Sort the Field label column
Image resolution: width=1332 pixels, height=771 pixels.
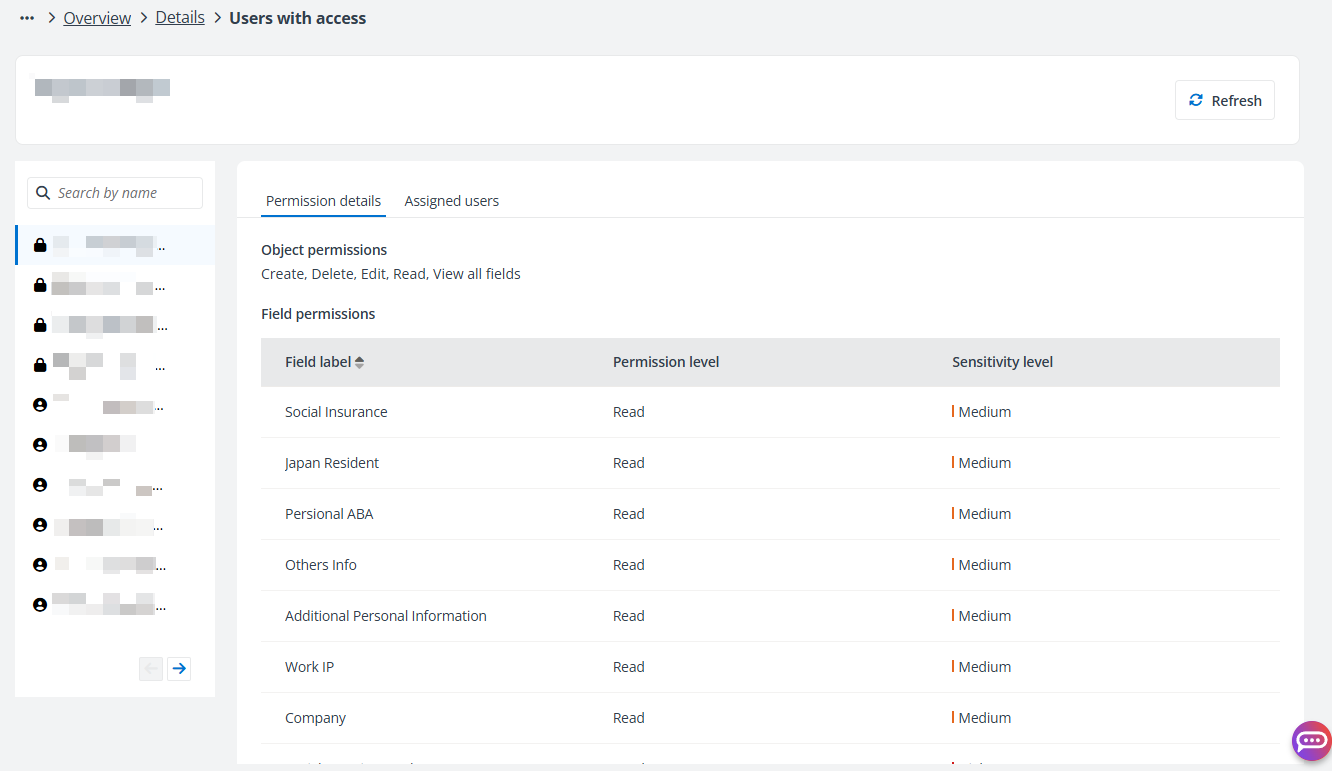(358, 361)
